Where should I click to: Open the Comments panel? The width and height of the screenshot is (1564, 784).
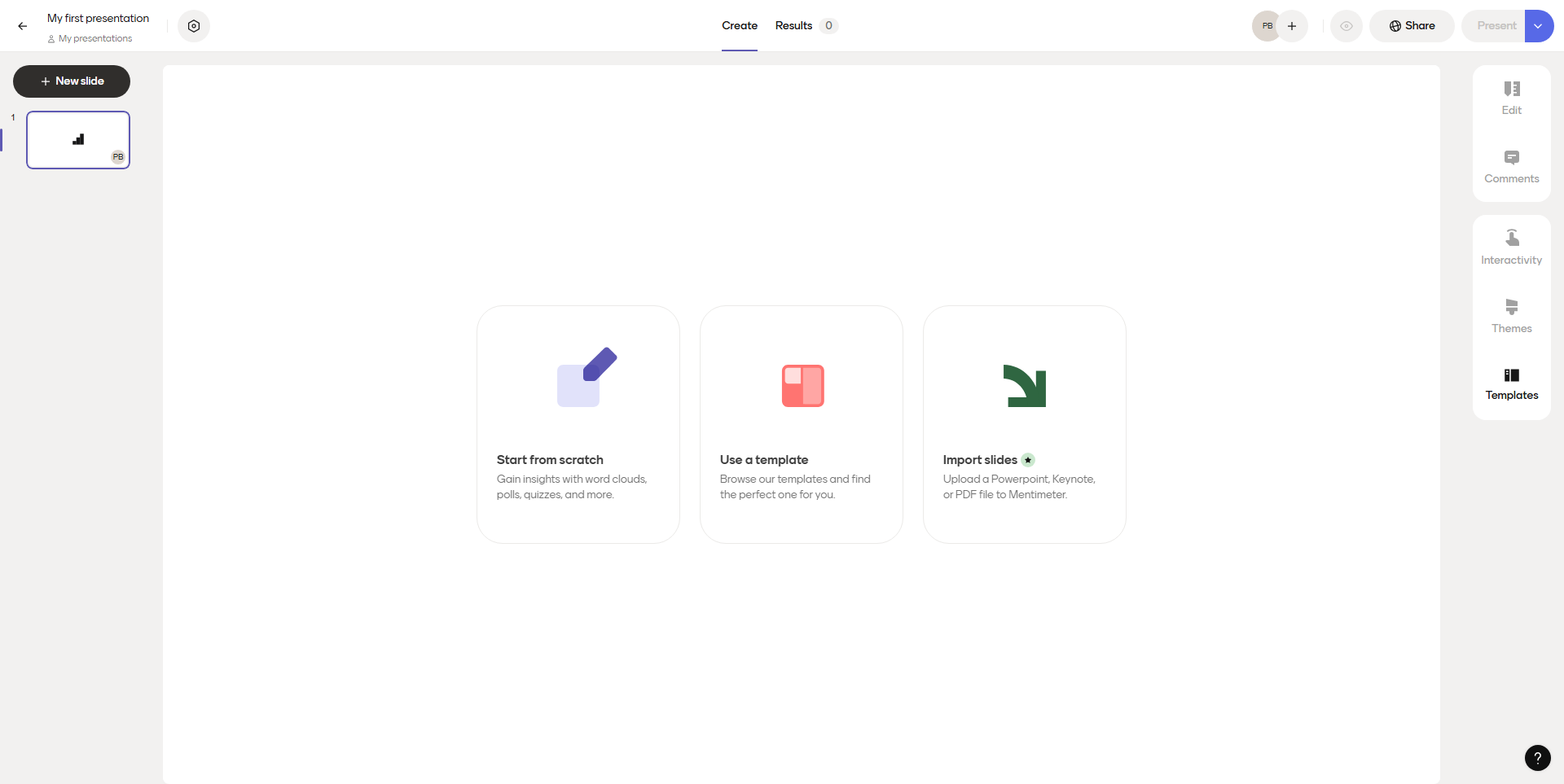(1511, 166)
